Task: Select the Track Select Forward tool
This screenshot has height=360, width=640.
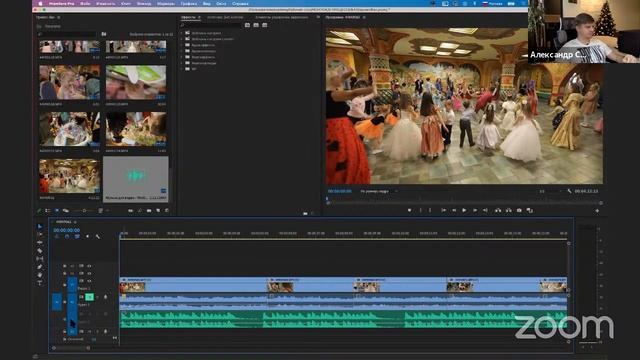Action: (40, 234)
